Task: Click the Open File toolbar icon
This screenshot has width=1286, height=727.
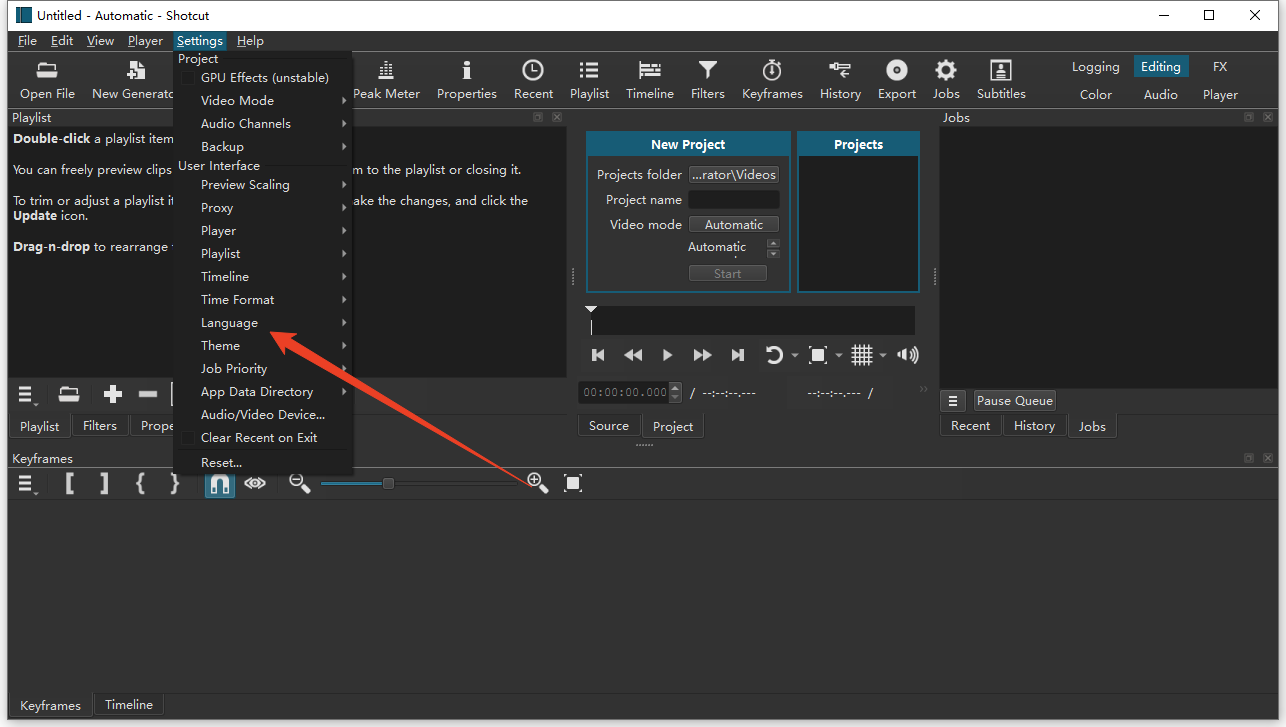Action: pos(47,80)
